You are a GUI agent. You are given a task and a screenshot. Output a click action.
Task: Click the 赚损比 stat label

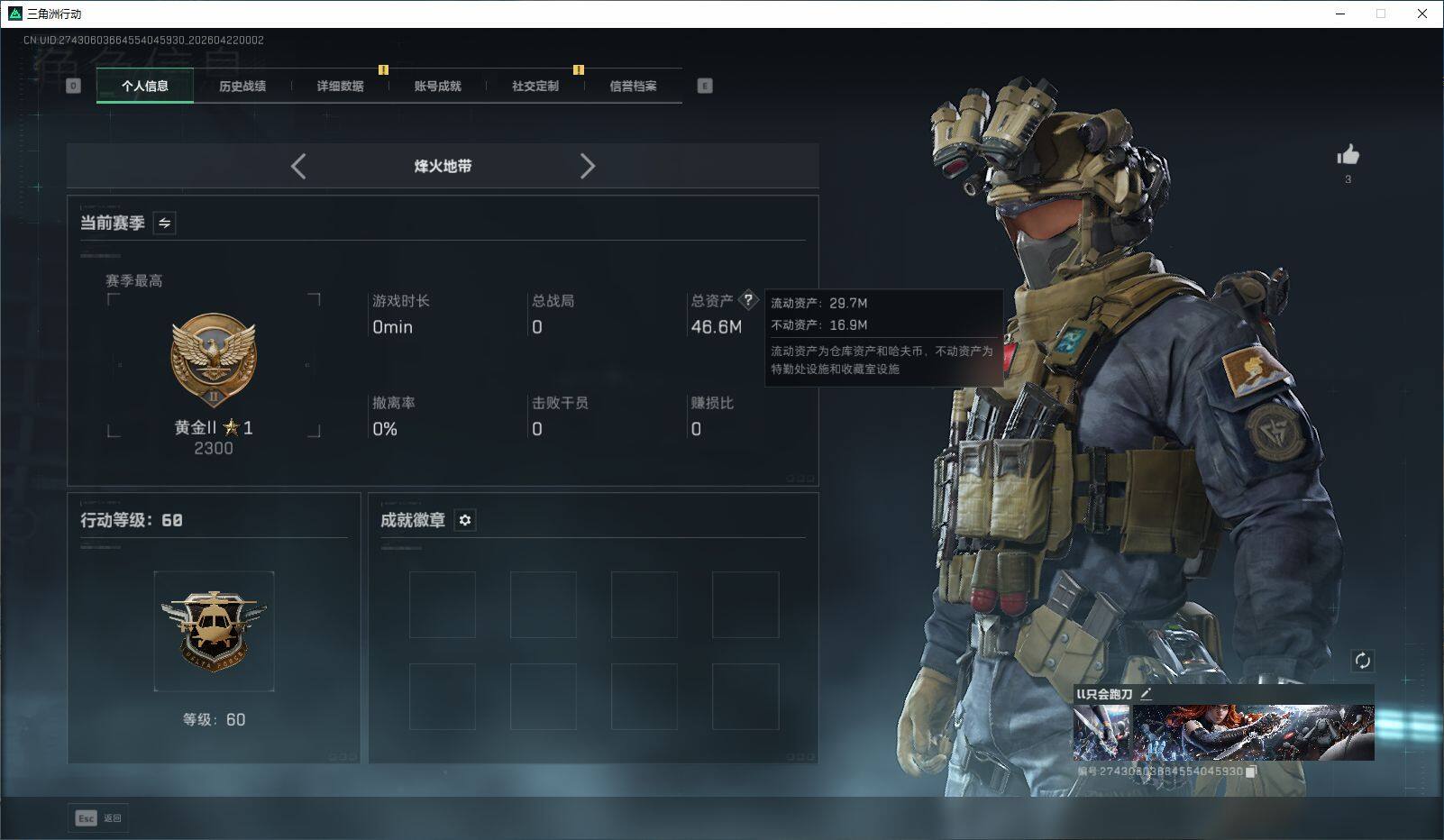pyautogui.click(x=712, y=403)
